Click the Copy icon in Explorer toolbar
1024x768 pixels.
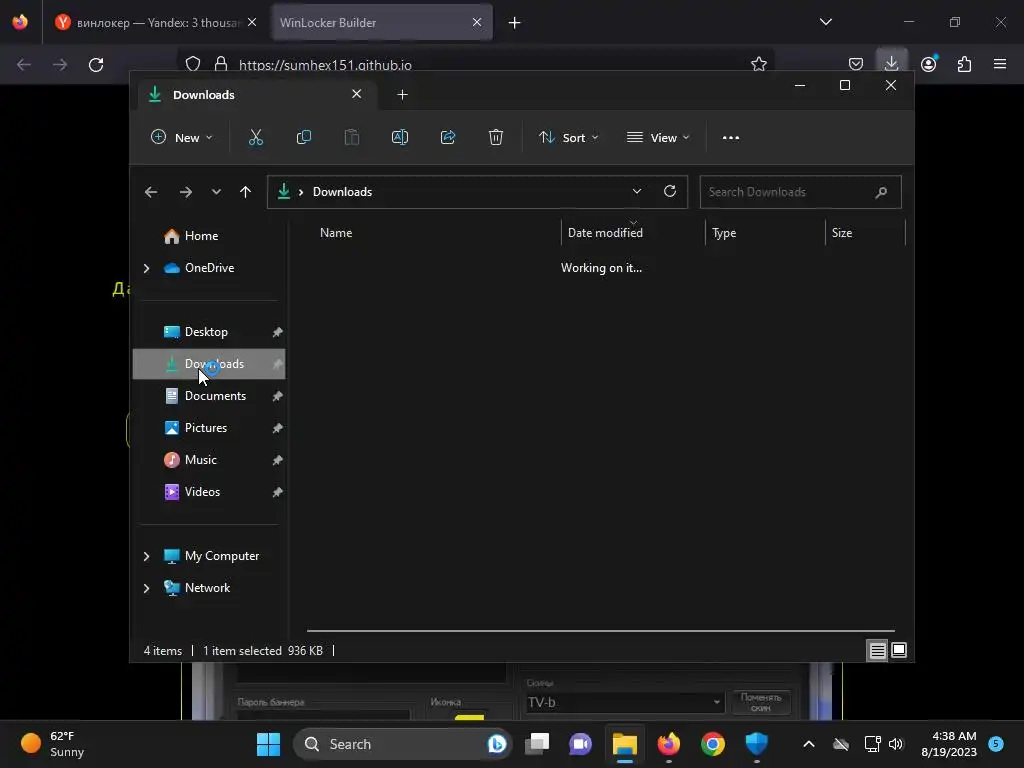point(304,137)
